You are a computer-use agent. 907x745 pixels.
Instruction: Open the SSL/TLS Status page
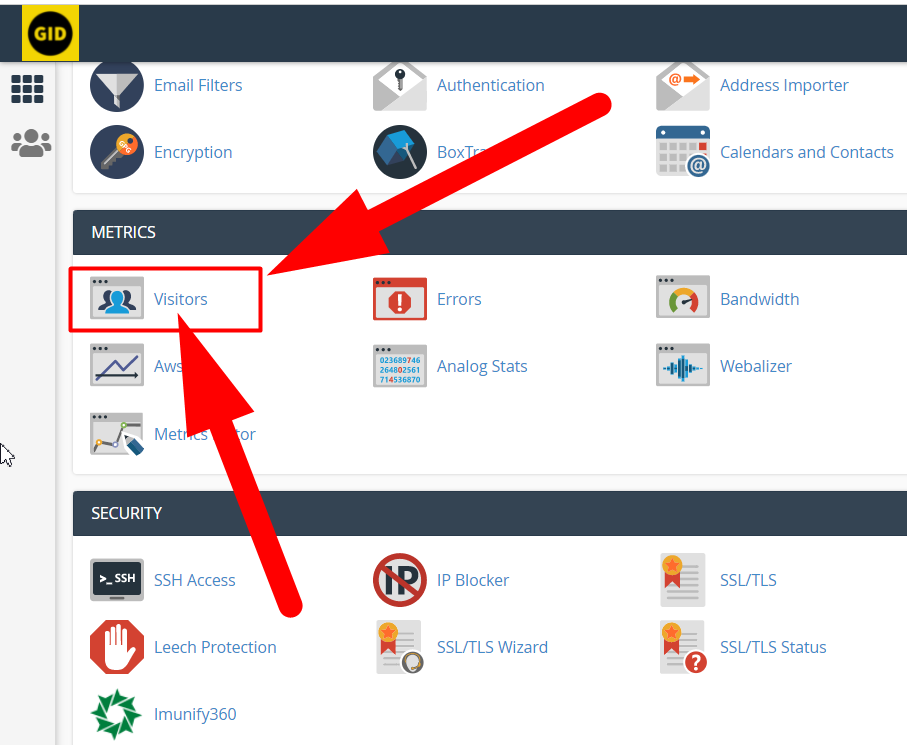[x=772, y=647]
